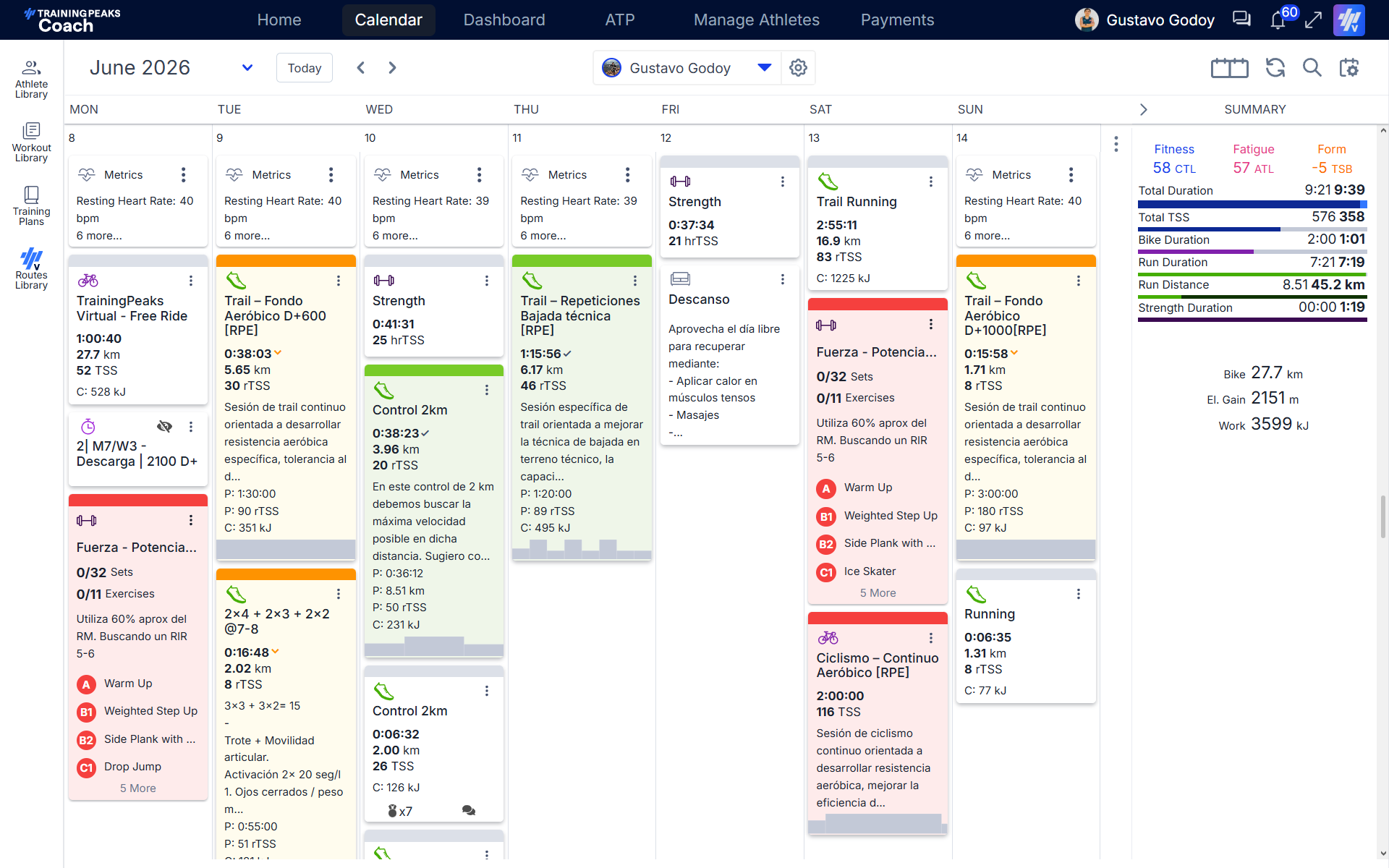
Task: Open options menu for Monday Metrics card
Action: pyautogui.click(x=184, y=175)
